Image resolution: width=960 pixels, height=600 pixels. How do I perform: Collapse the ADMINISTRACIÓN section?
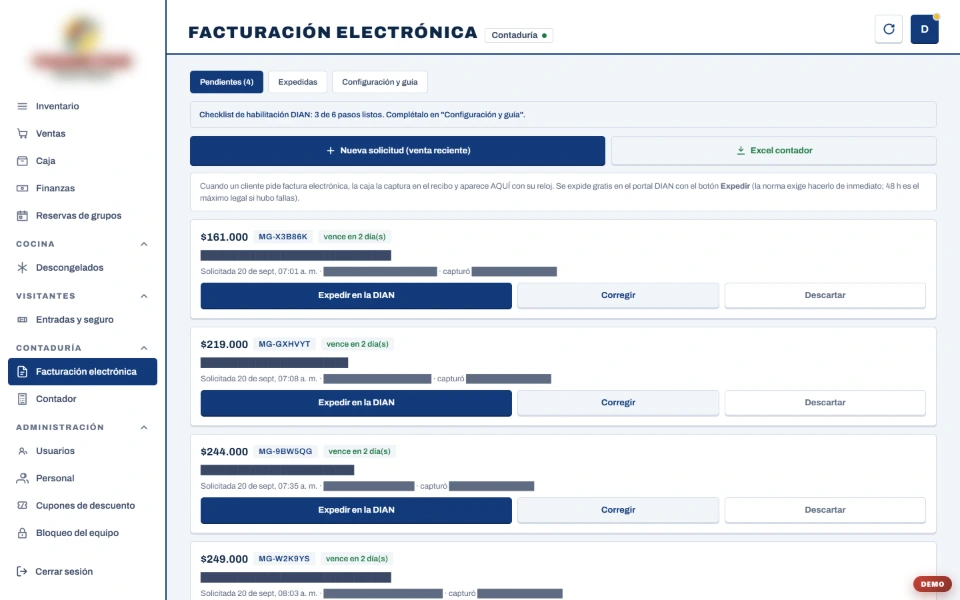click(x=144, y=427)
